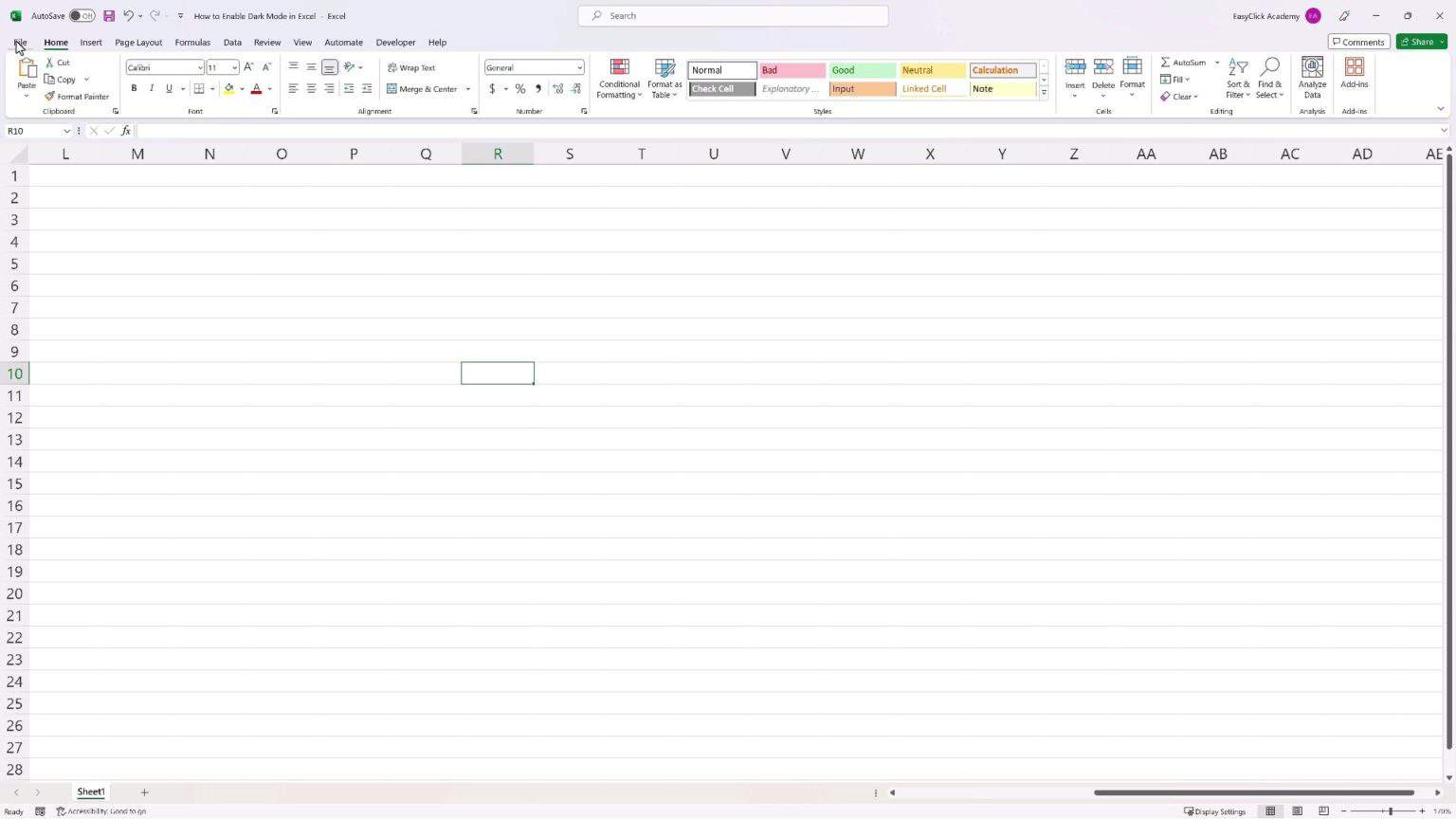Switch to the Developer ribbon tab

[x=395, y=42]
